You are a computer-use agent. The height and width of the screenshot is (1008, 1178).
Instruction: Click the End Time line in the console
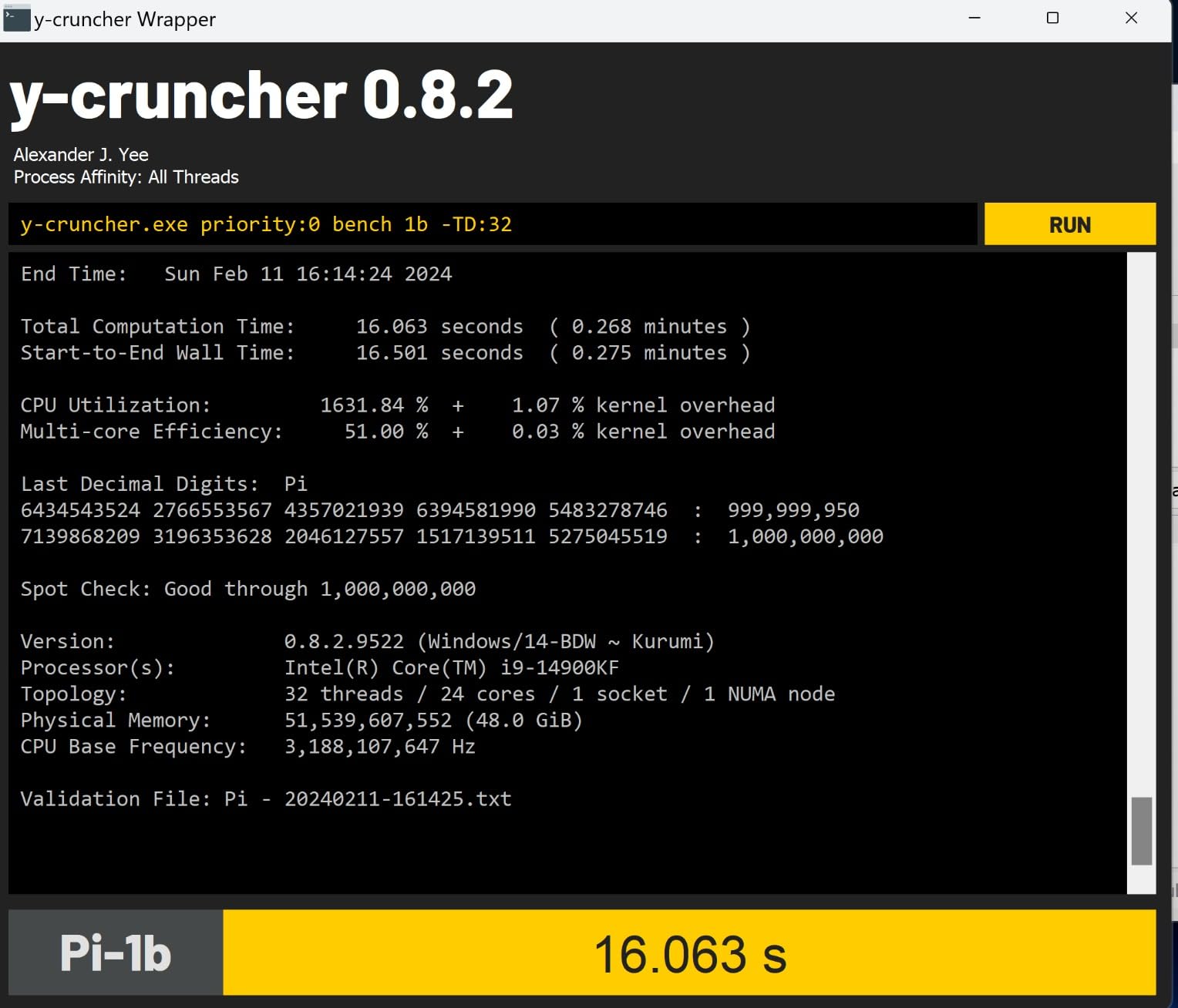237,274
